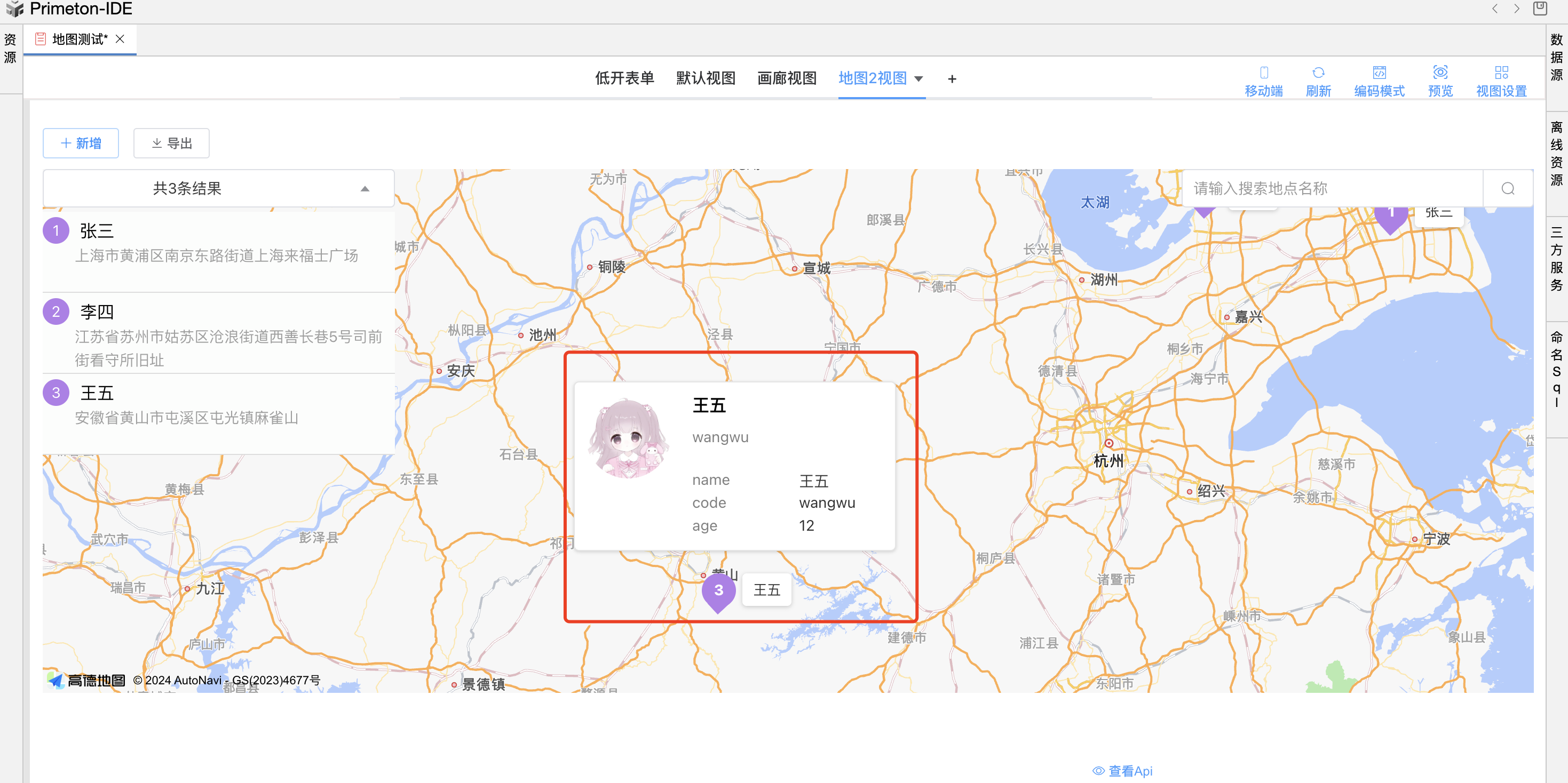Collapse the 共3条结果 results list

click(x=365, y=189)
